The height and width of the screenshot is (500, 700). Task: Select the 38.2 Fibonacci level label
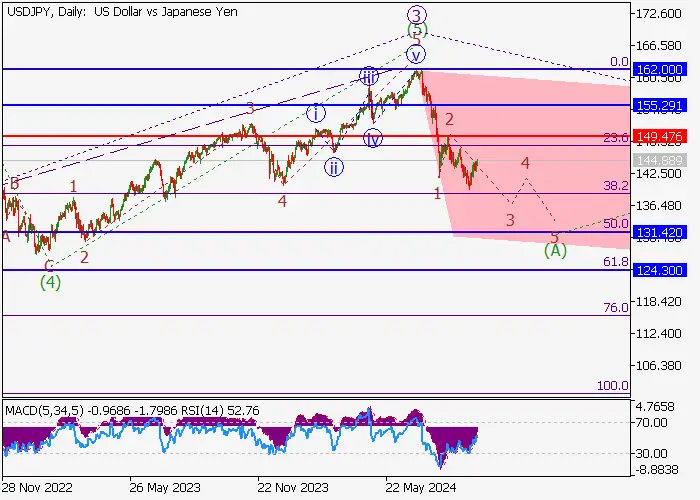click(x=616, y=186)
